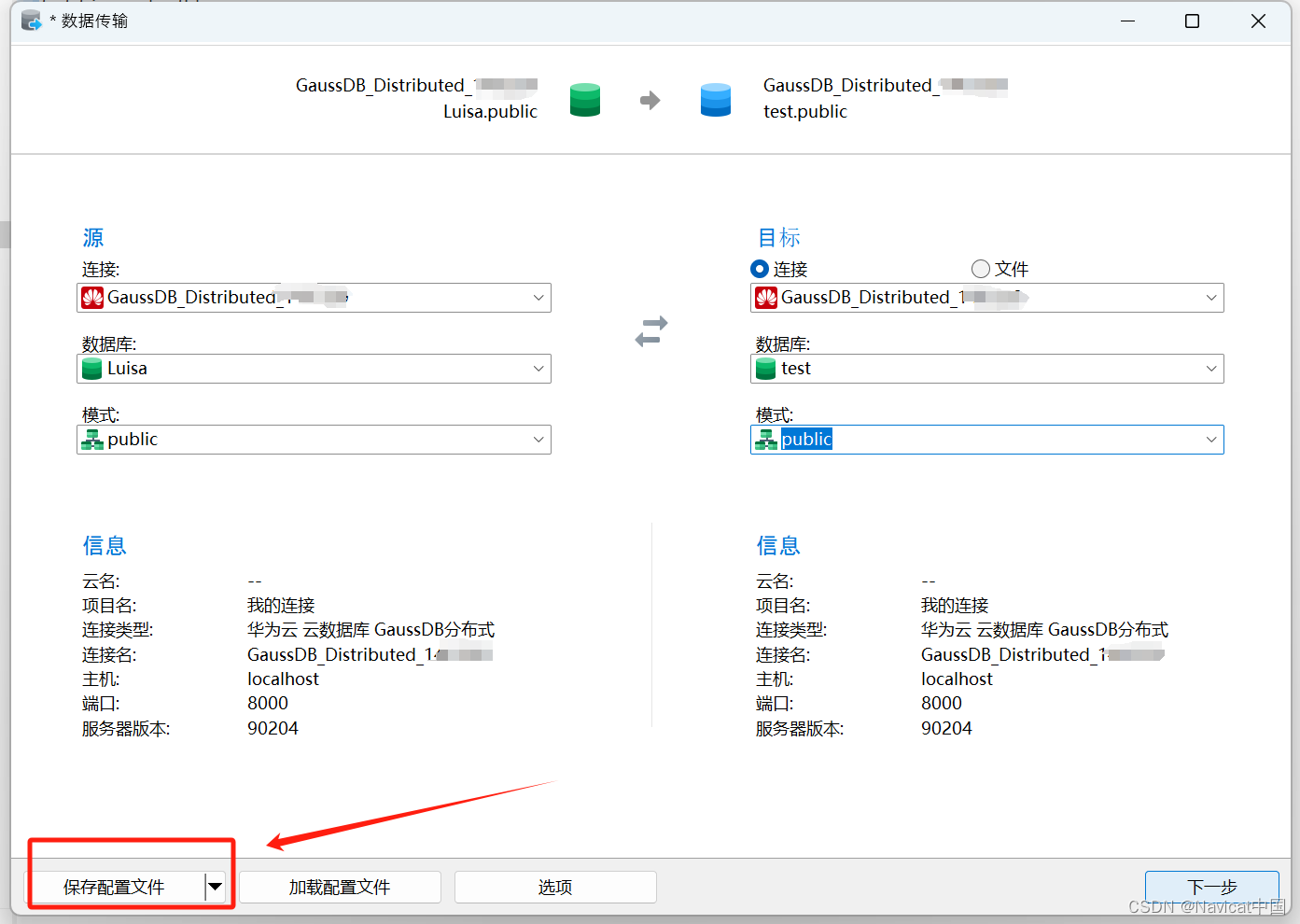
Task: Open the source connection dropdown
Action: coord(538,298)
